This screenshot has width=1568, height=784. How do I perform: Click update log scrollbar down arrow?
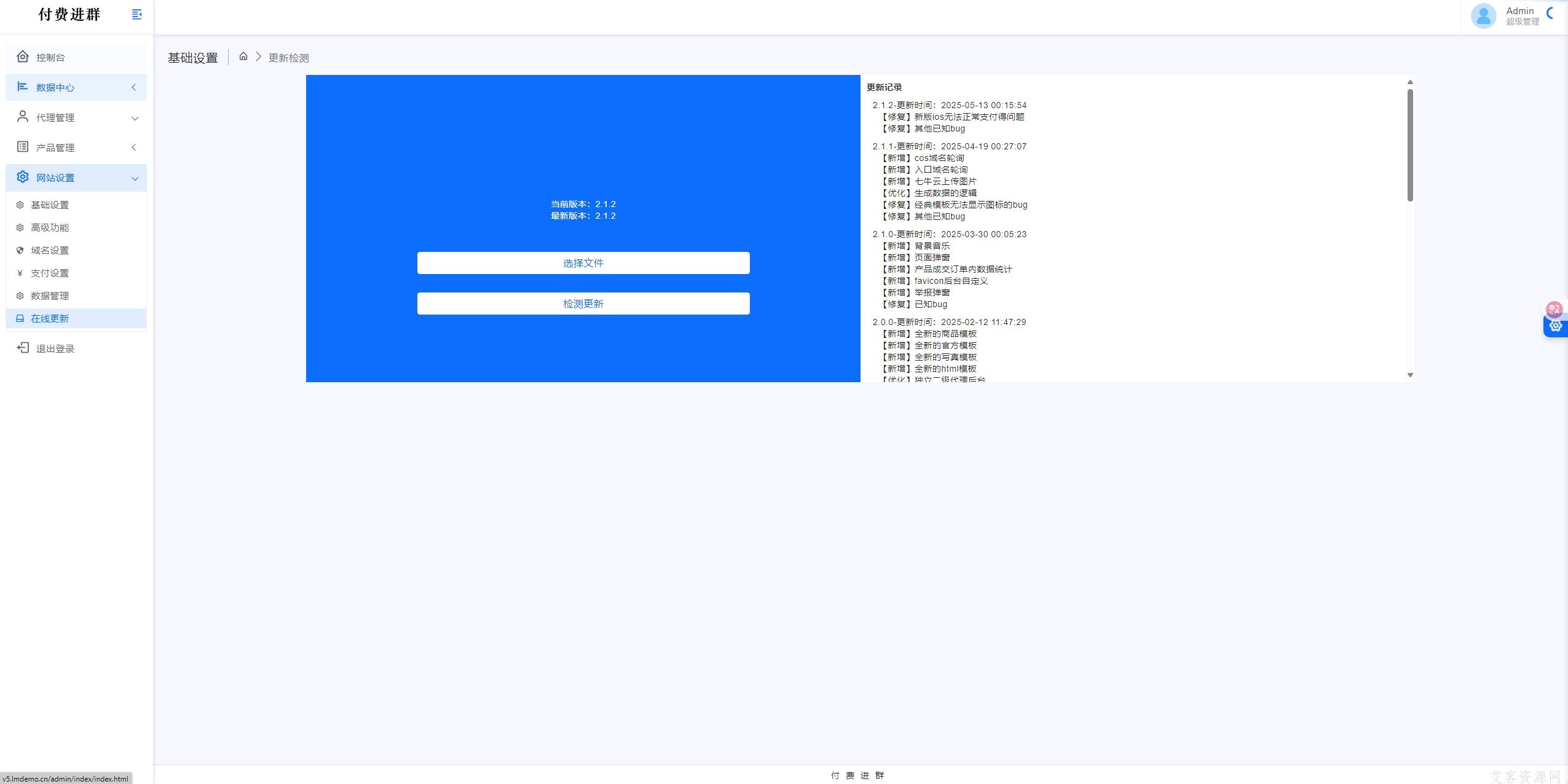pos(1410,375)
